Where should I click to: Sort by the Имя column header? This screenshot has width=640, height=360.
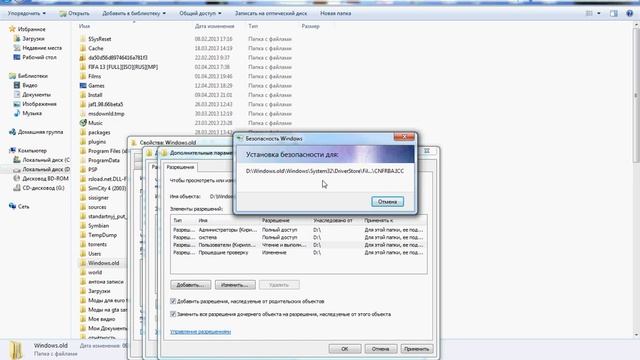click(84, 26)
